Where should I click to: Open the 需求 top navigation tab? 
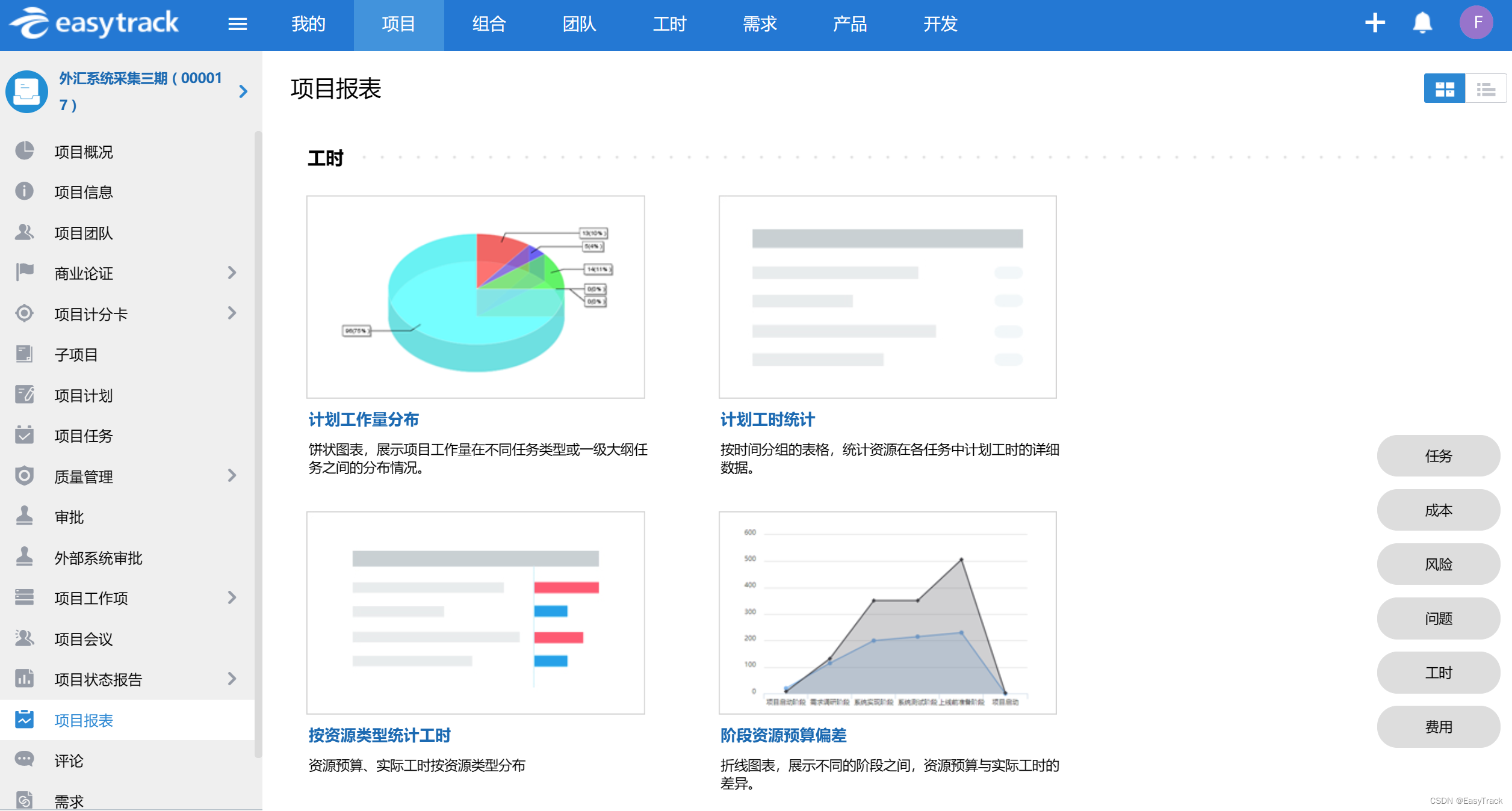coord(759,24)
